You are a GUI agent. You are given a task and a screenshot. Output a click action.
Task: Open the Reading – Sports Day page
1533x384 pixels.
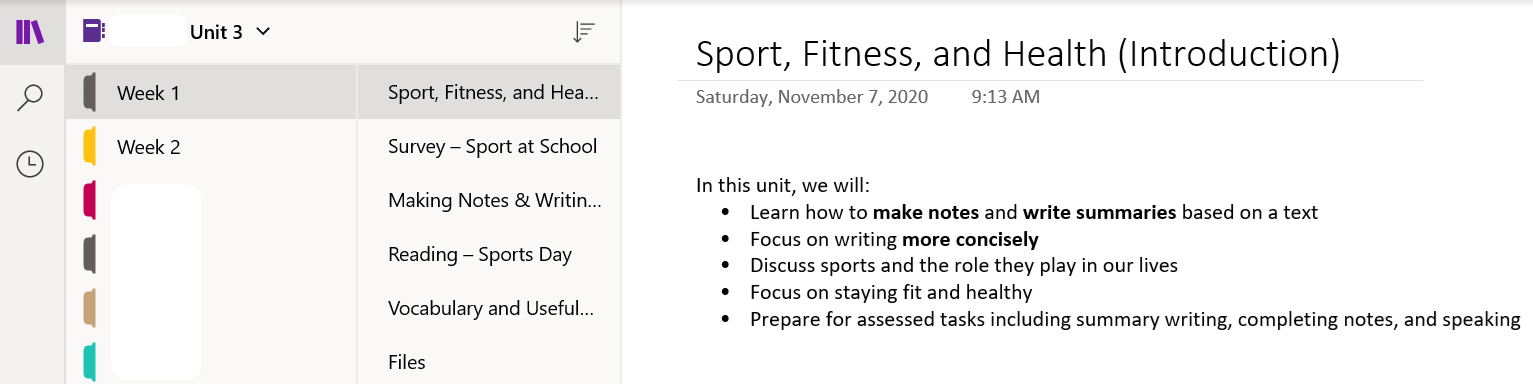(489, 255)
